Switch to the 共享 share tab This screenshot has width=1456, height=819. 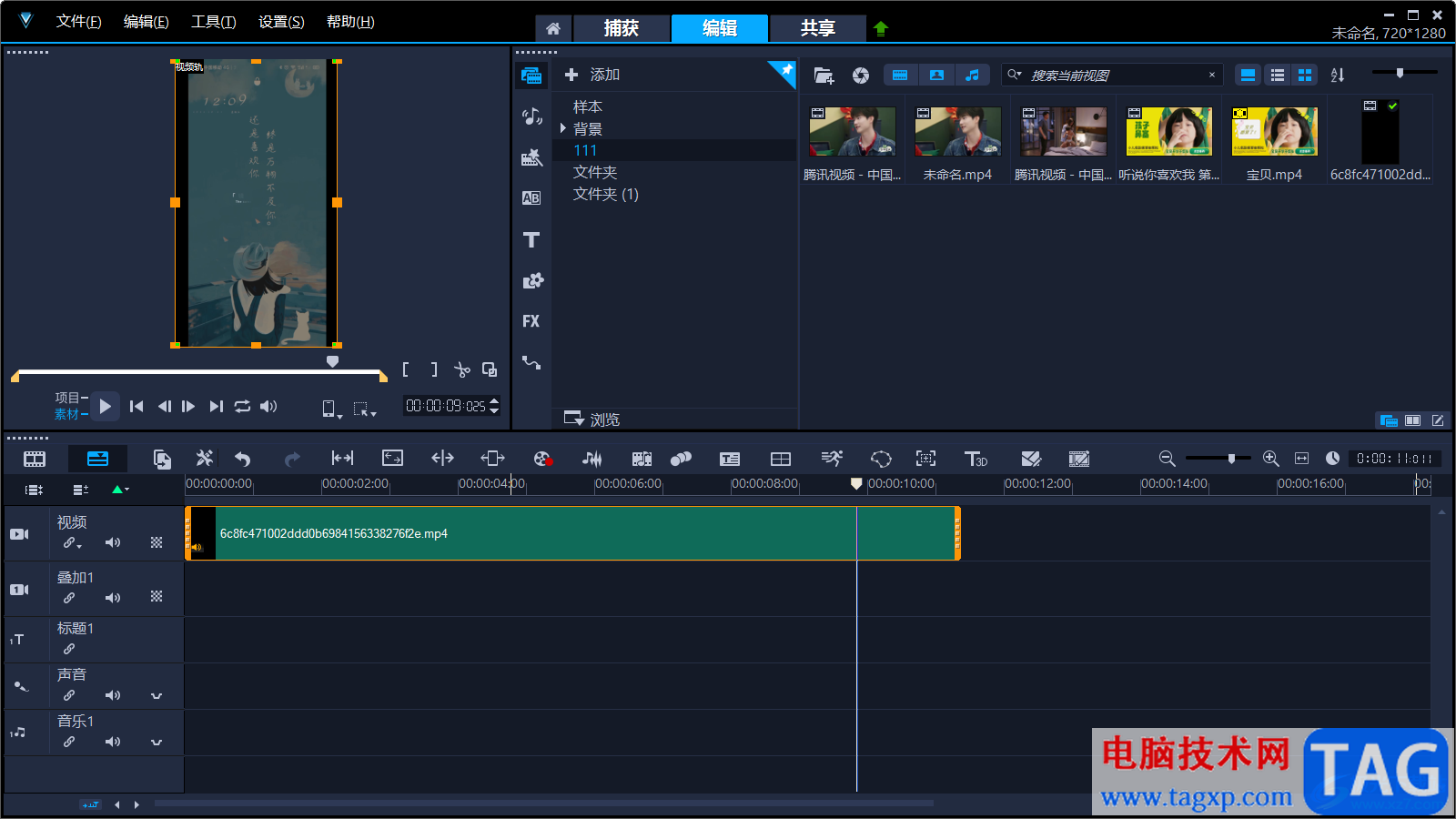(x=818, y=28)
